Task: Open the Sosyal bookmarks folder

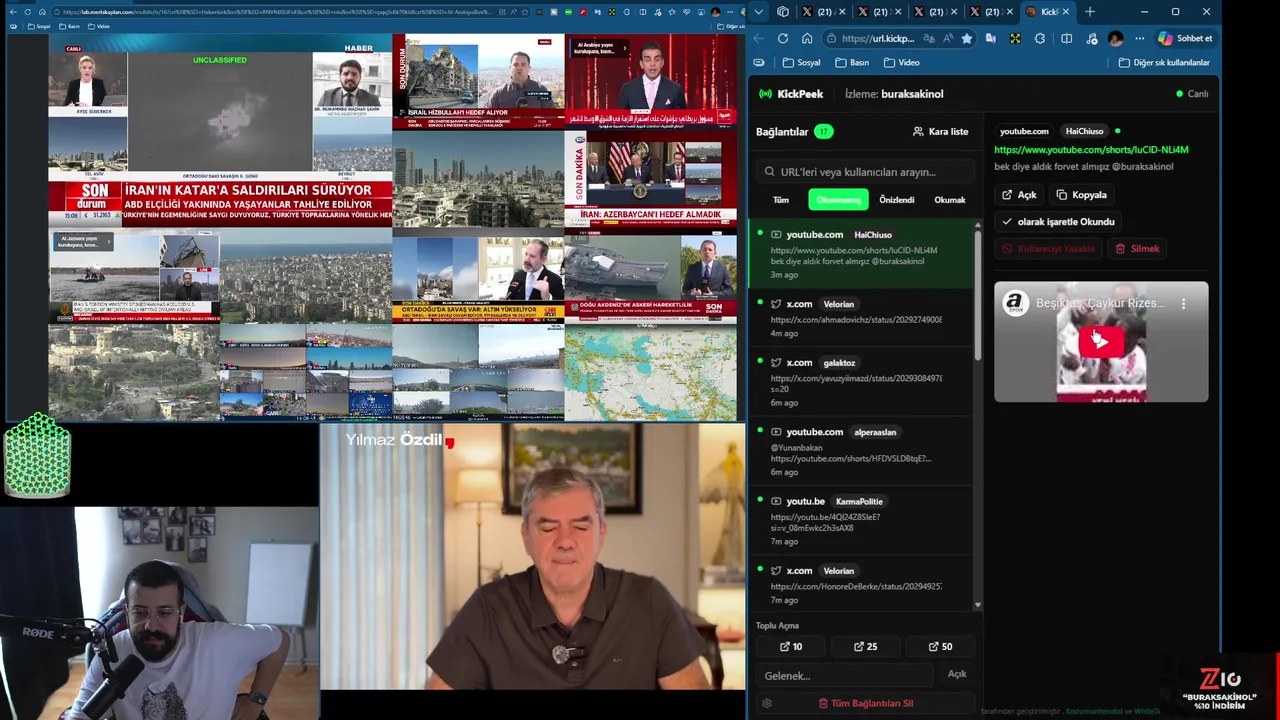Action: coord(802,62)
